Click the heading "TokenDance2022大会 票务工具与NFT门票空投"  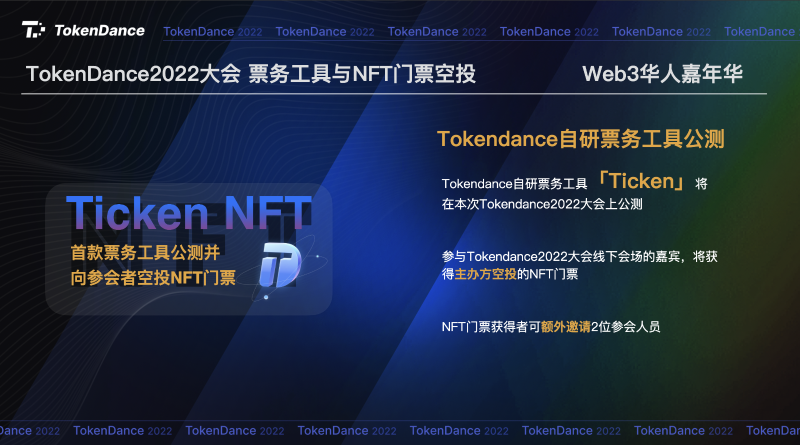pyautogui.click(x=251, y=74)
